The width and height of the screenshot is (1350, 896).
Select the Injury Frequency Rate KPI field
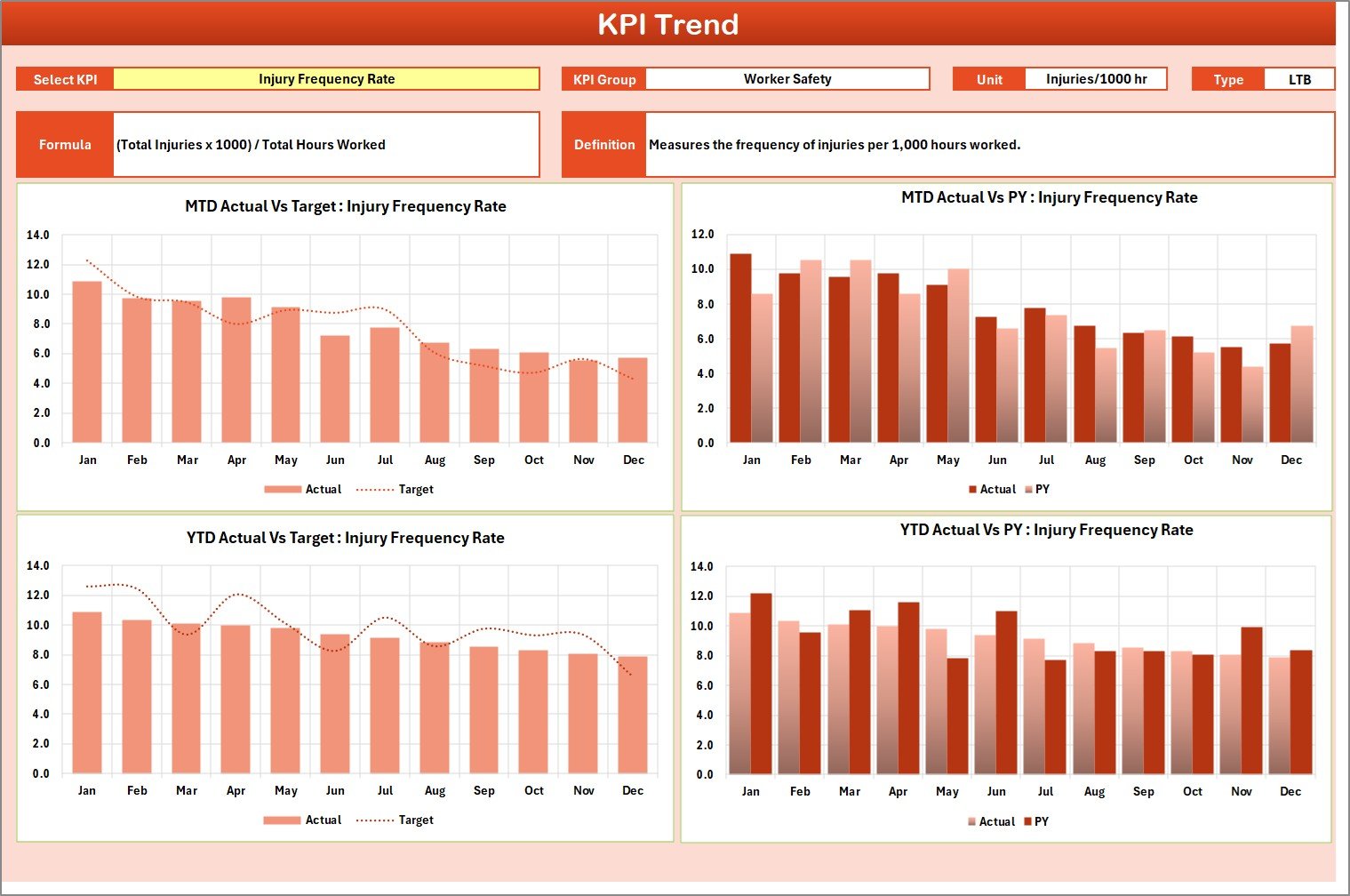point(328,78)
